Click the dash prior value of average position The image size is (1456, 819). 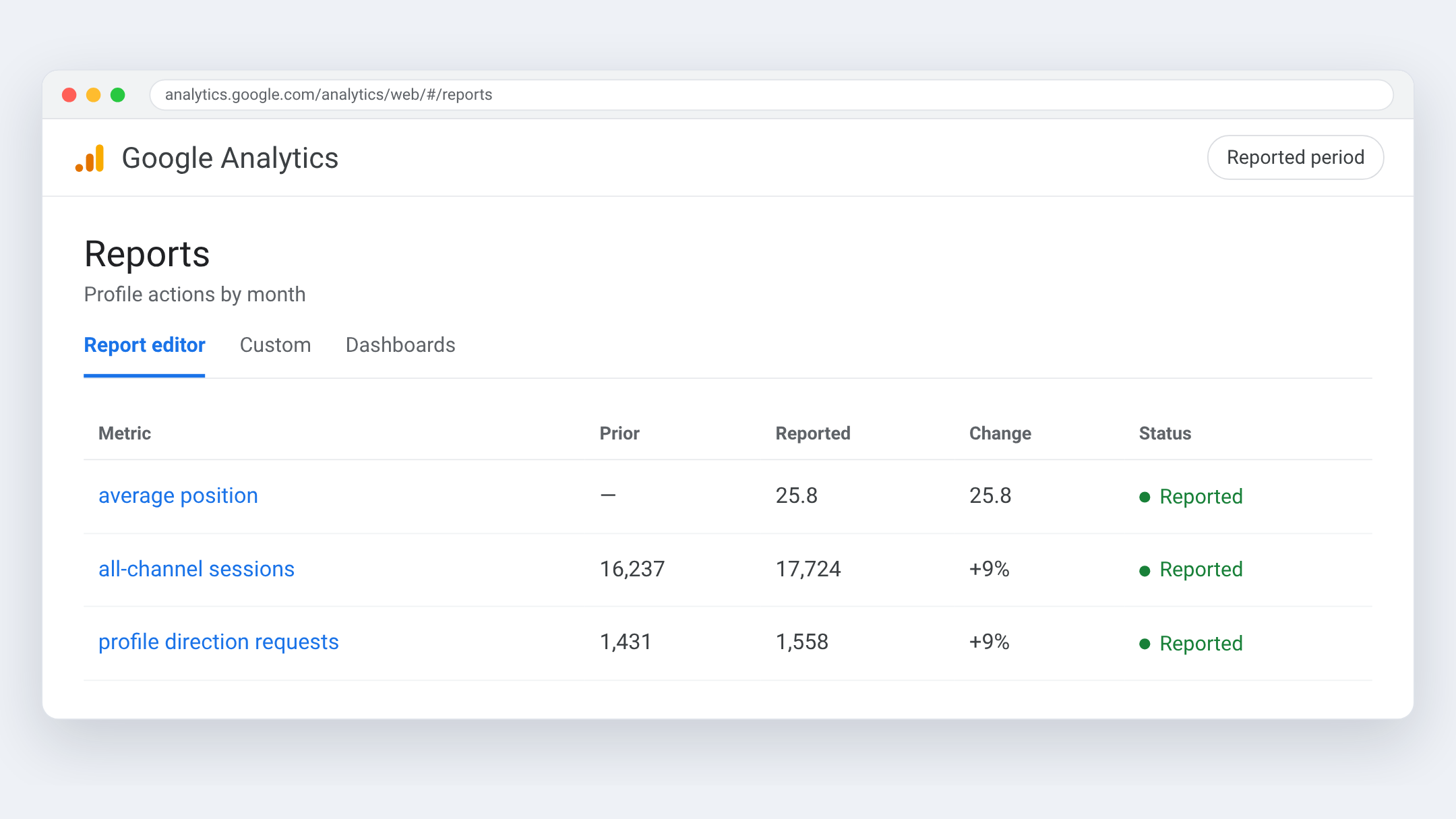pyautogui.click(x=608, y=496)
